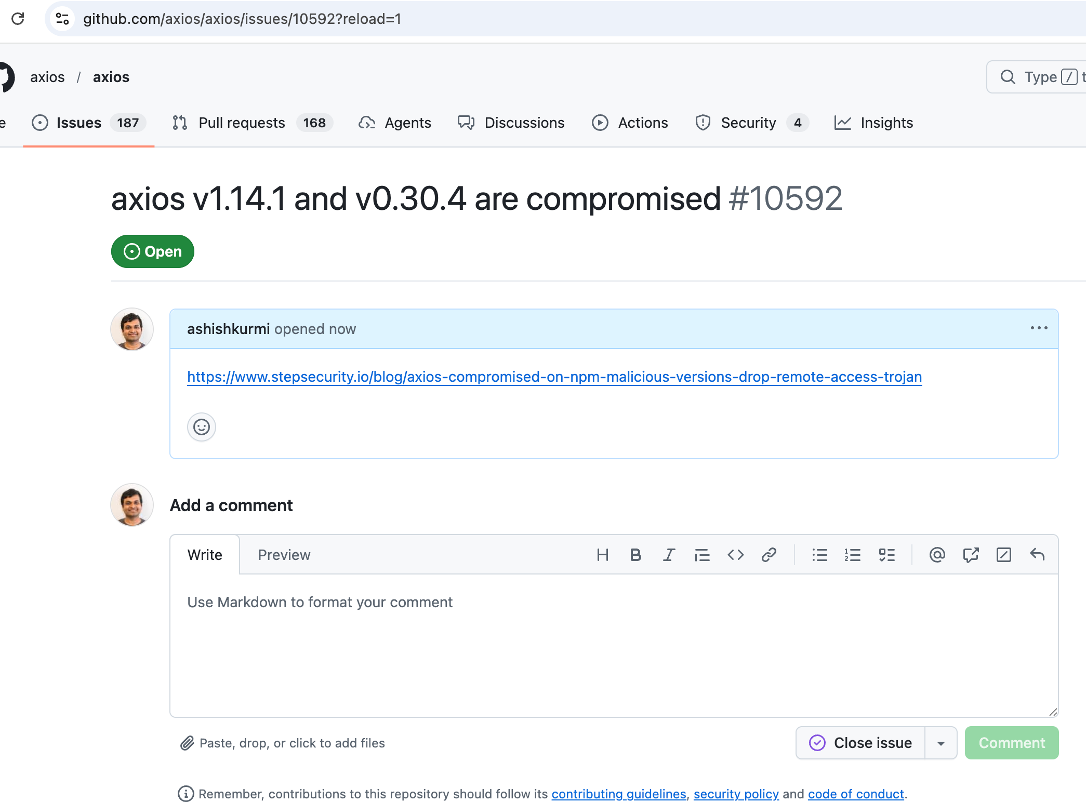Switch to the Preview tab

[284, 555]
